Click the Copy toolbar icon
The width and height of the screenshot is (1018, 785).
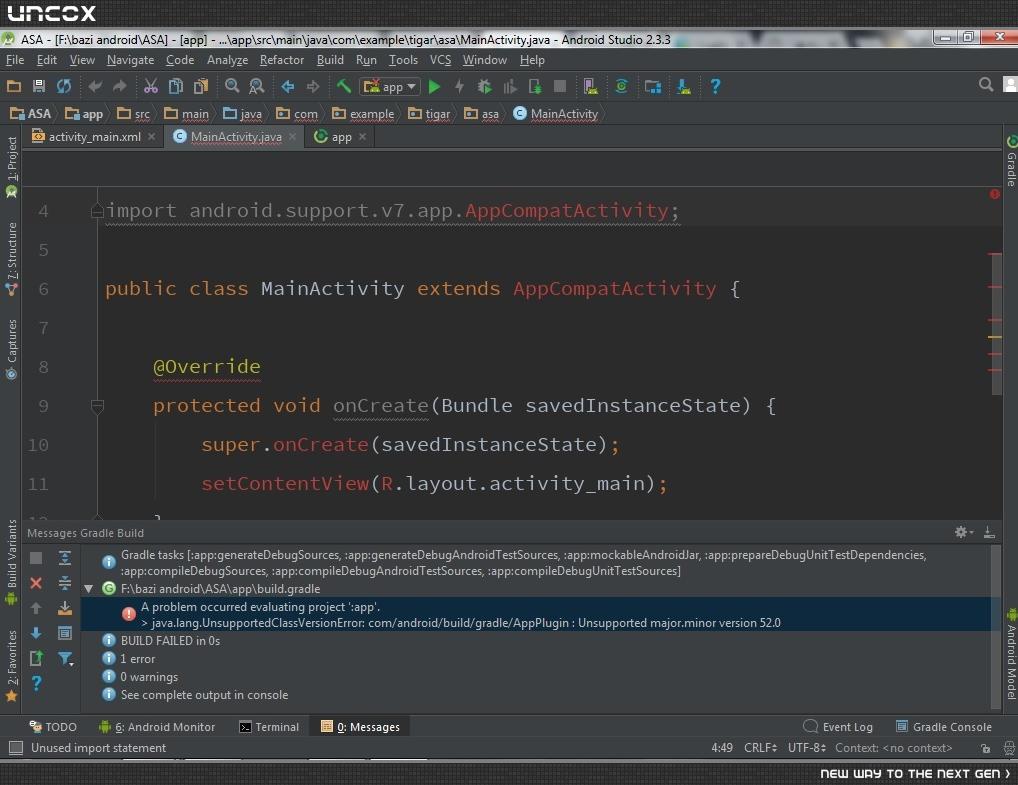(x=175, y=86)
